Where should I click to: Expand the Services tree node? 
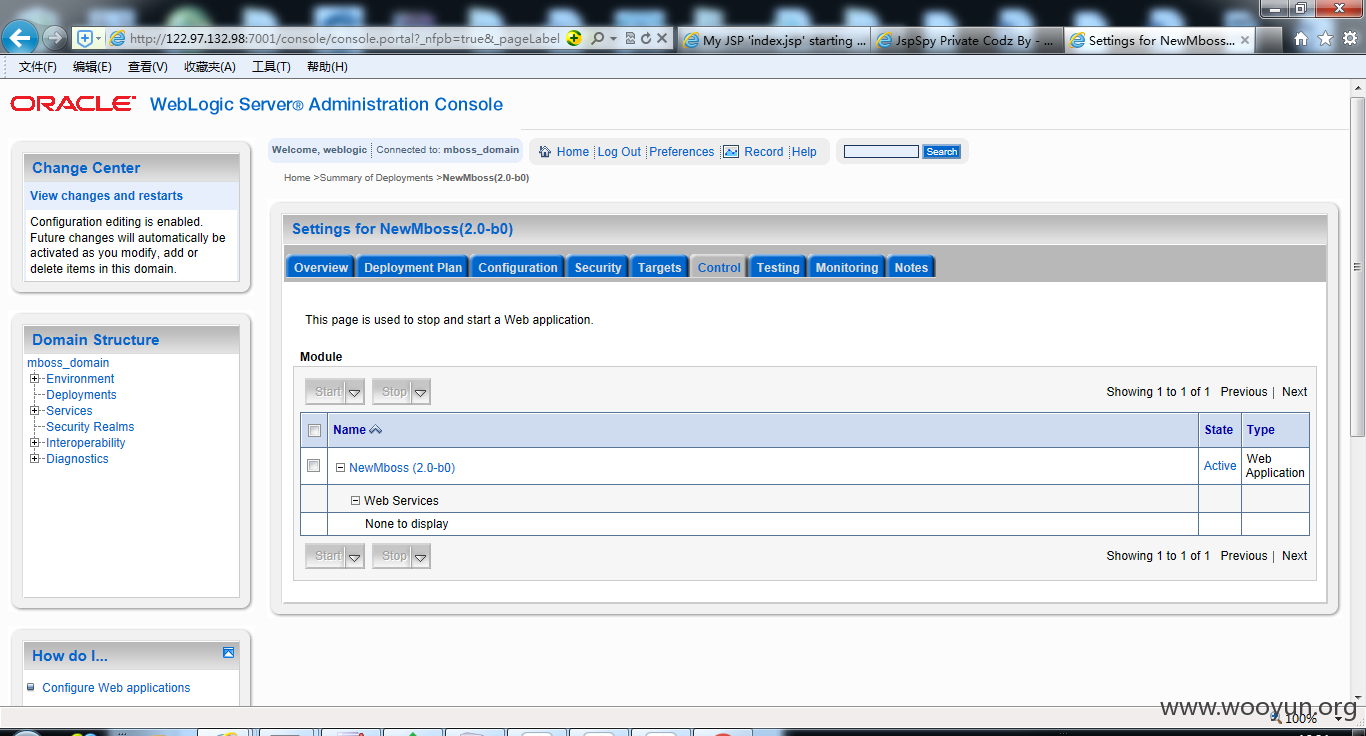35,411
